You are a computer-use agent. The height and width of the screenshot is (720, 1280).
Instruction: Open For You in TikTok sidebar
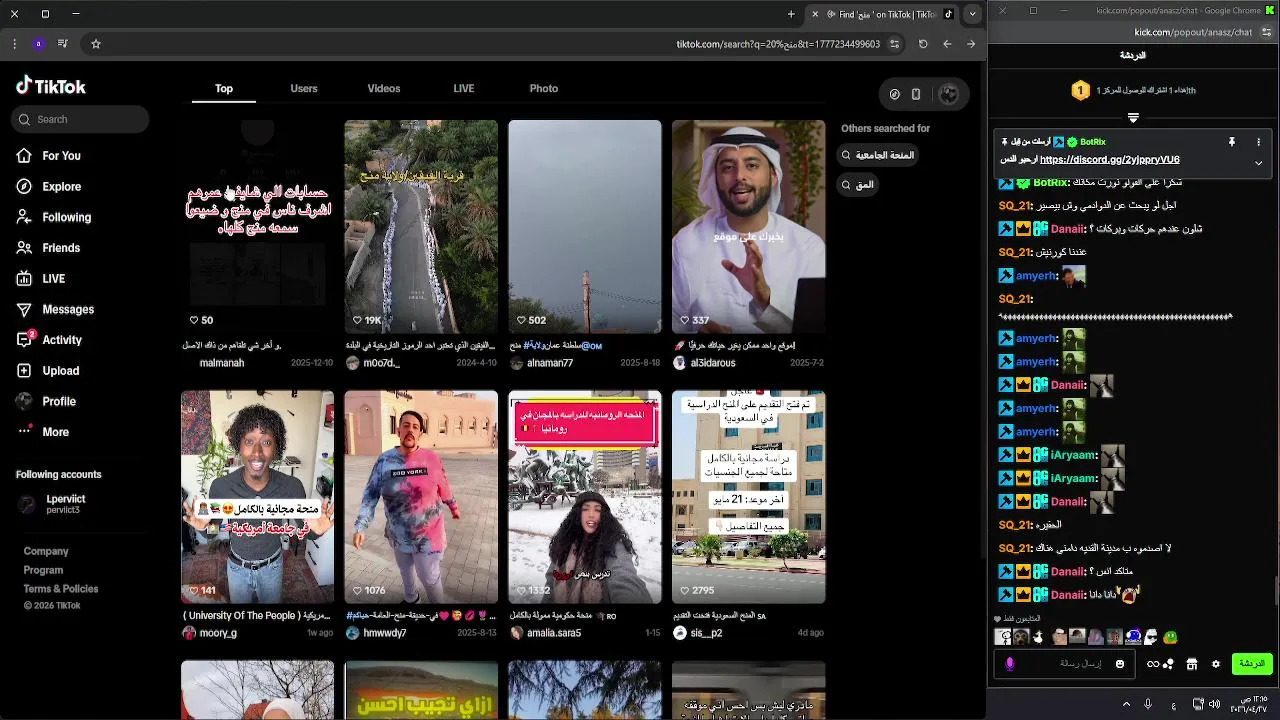tap(48, 156)
